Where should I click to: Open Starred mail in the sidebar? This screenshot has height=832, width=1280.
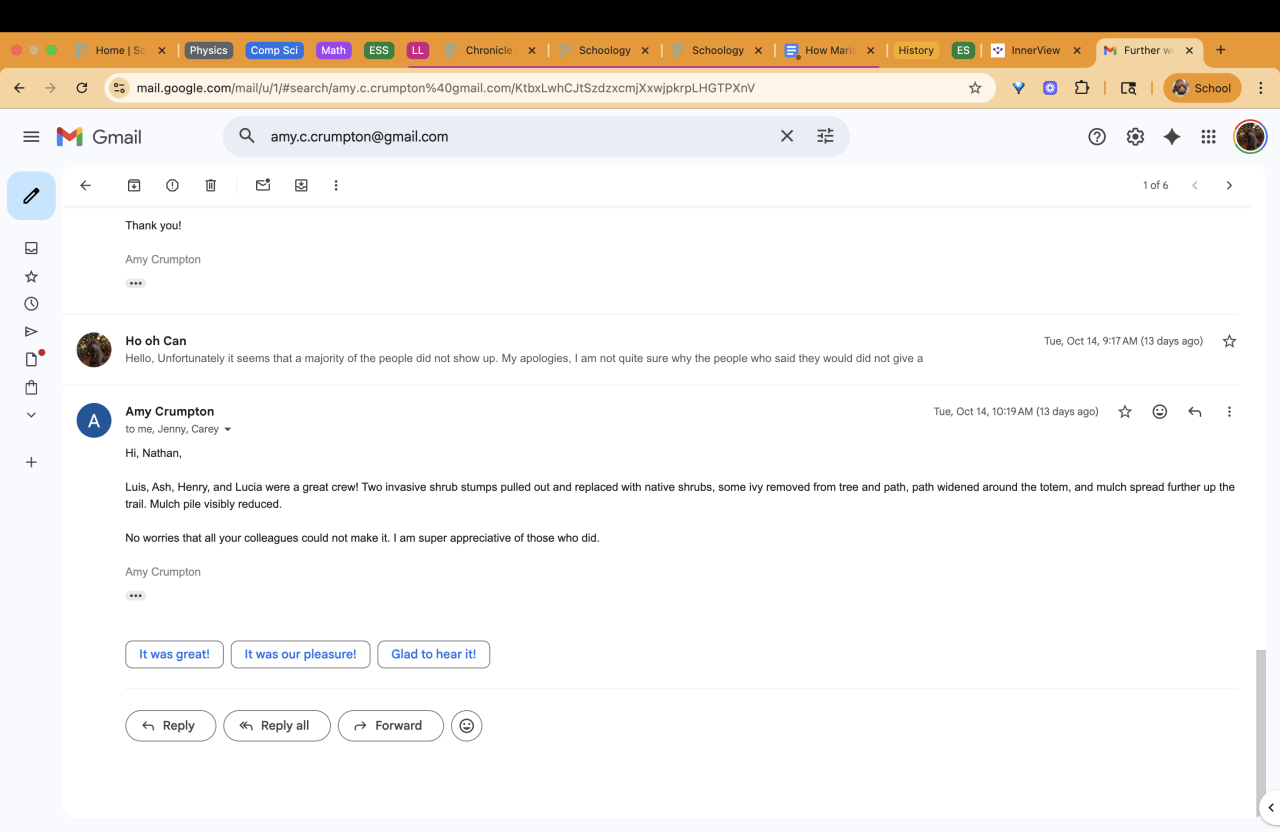tap(31, 276)
